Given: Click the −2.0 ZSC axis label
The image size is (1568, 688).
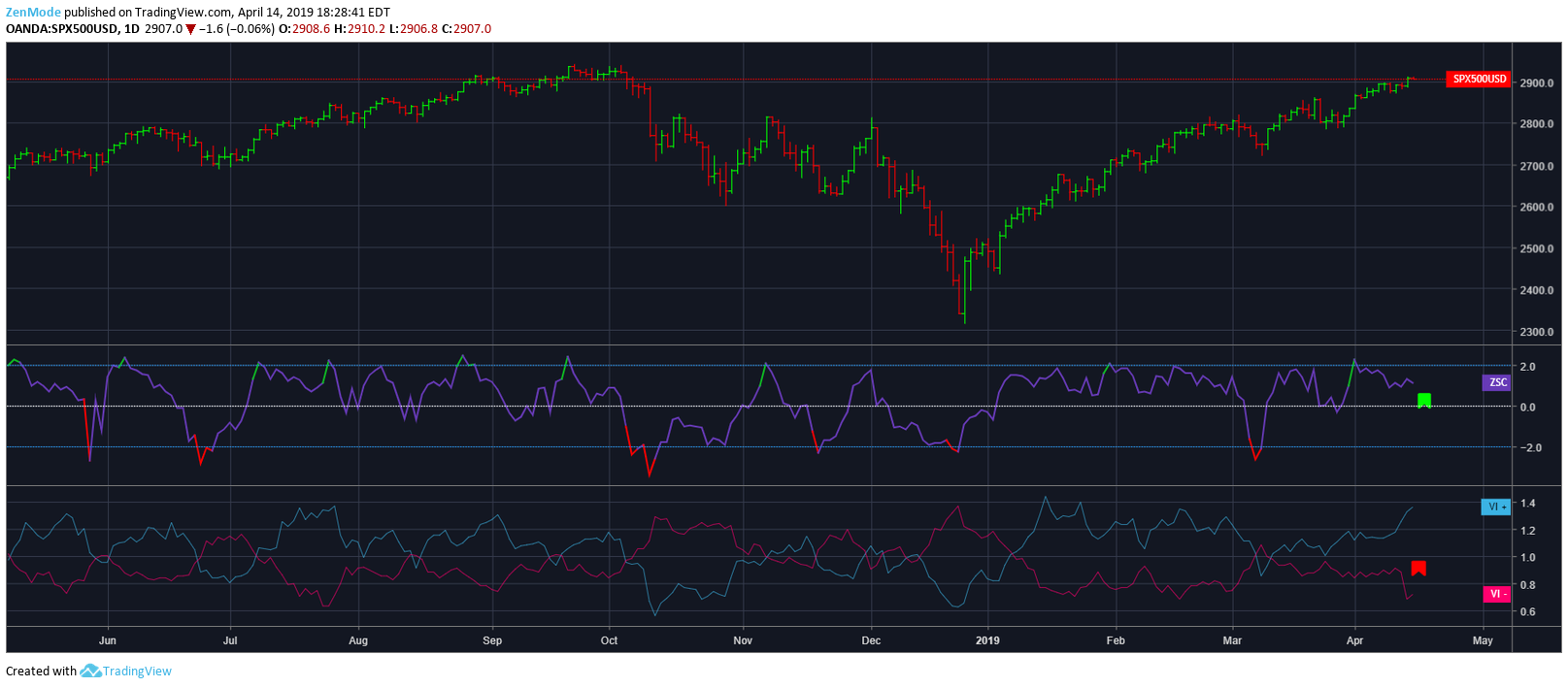Looking at the screenshot, I should point(1531,447).
